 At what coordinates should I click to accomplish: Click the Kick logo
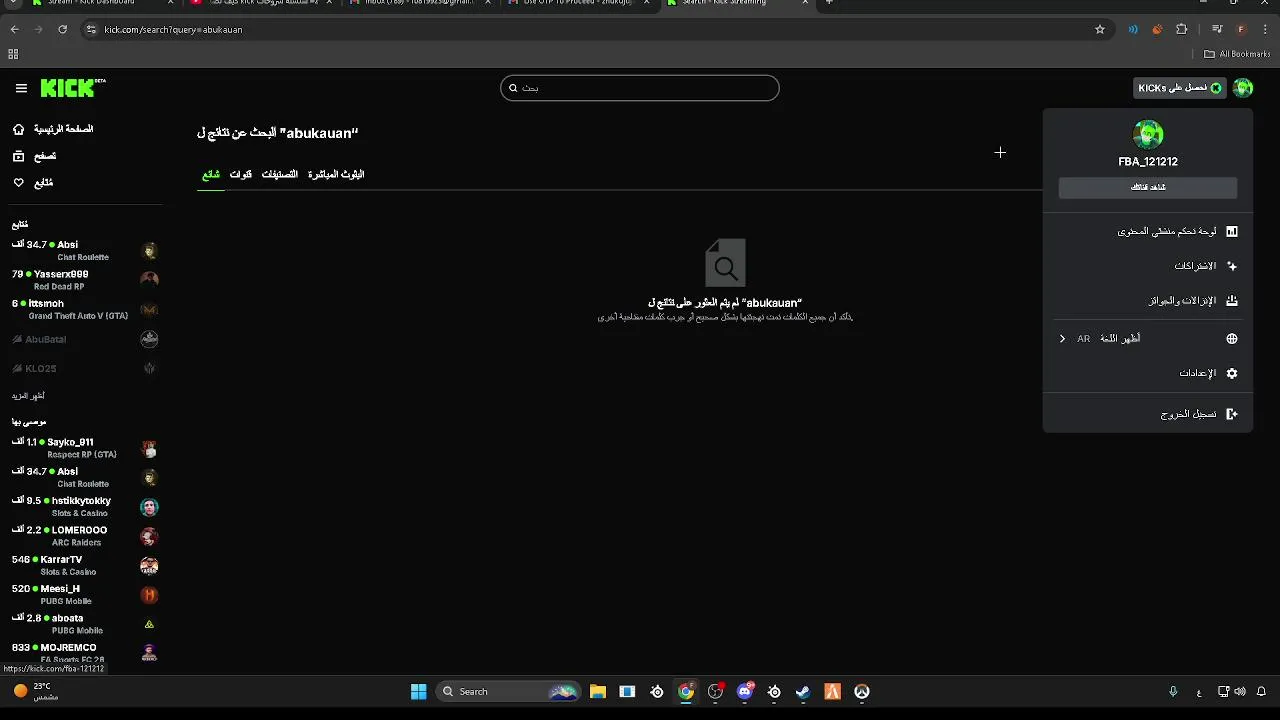click(x=72, y=88)
